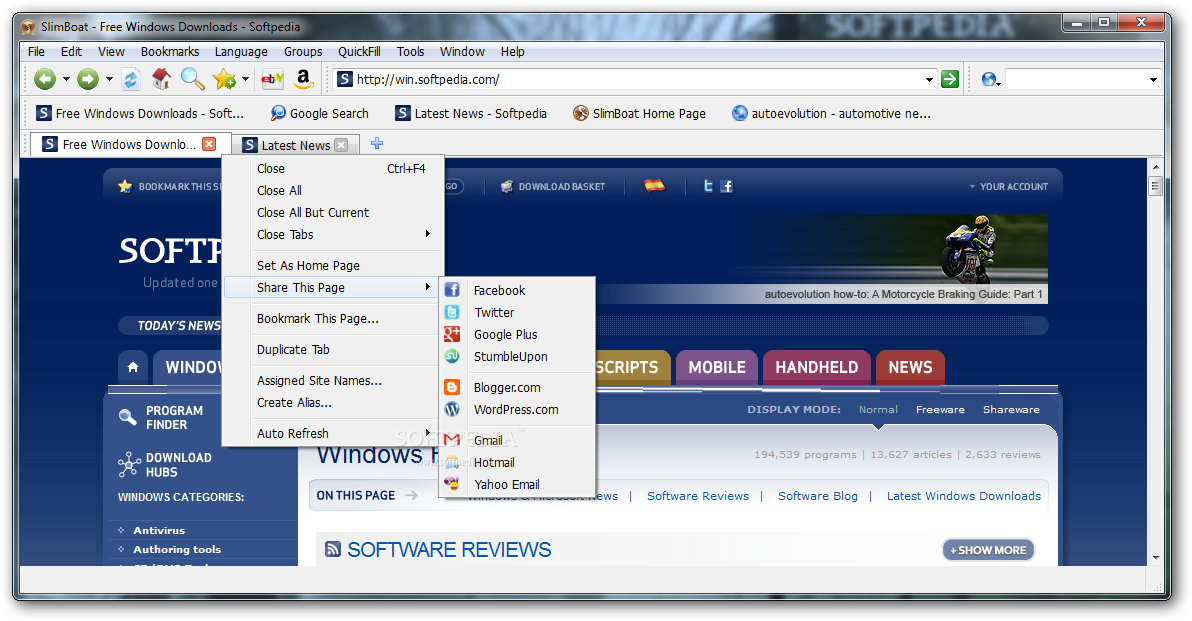Choose Bookmark This Page...
Screen dimensions: 1192x621
(333, 318)
